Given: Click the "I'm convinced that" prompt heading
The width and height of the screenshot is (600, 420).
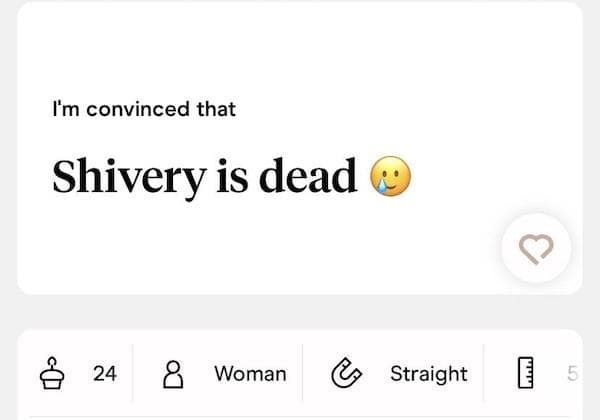Looking at the screenshot, I should tap(144, 109).
